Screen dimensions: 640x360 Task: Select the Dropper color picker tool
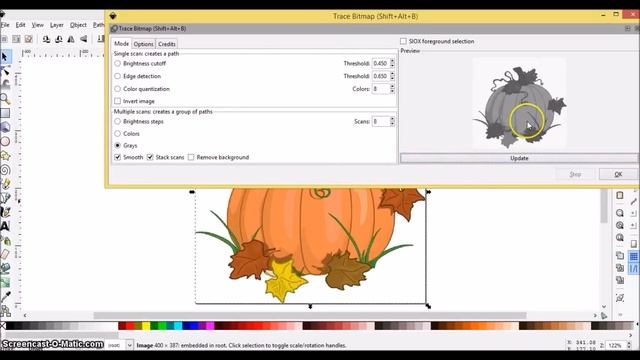point(5,297)
